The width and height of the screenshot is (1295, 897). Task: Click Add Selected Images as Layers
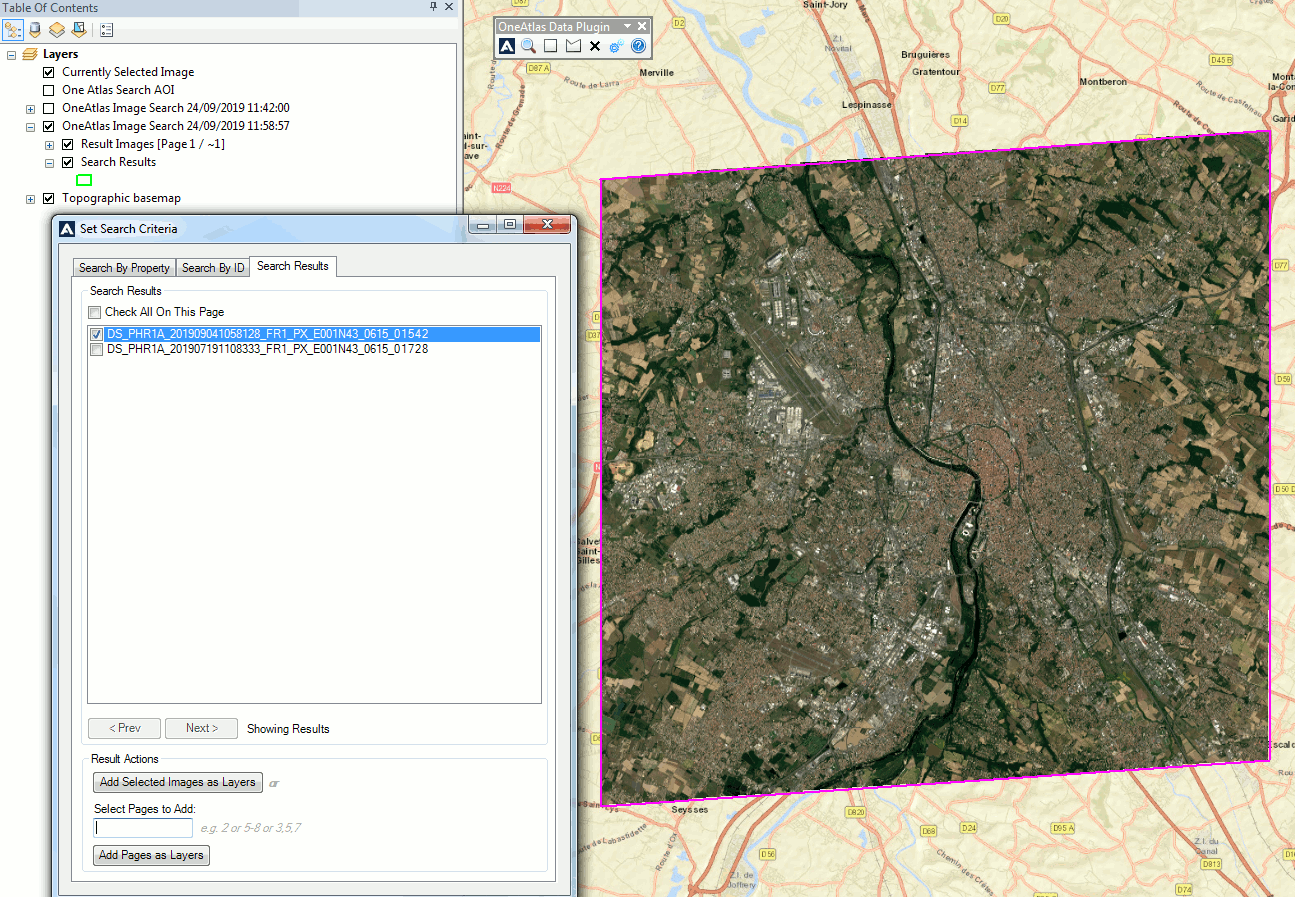[177, 782]
